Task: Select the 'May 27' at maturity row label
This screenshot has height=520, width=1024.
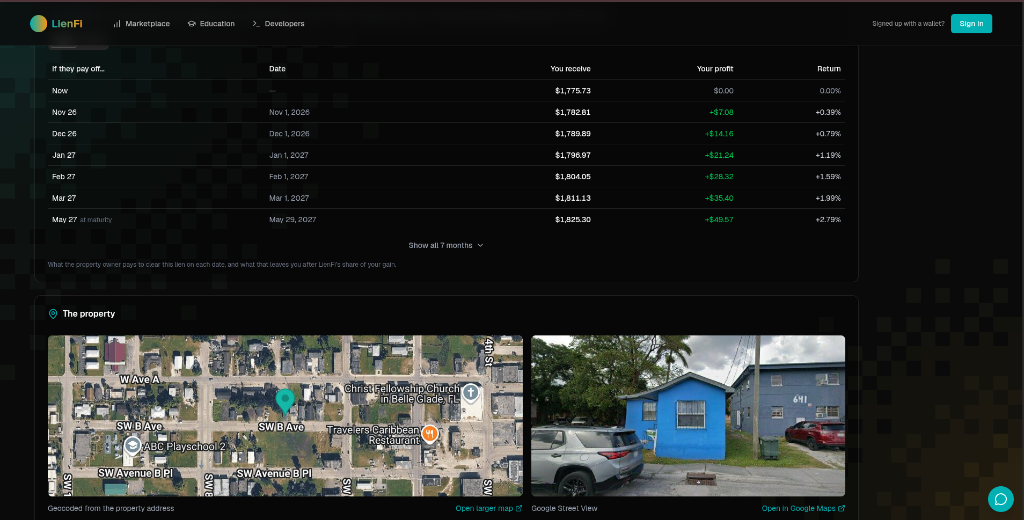Action: pyautogui.click(x=82, y=219)
